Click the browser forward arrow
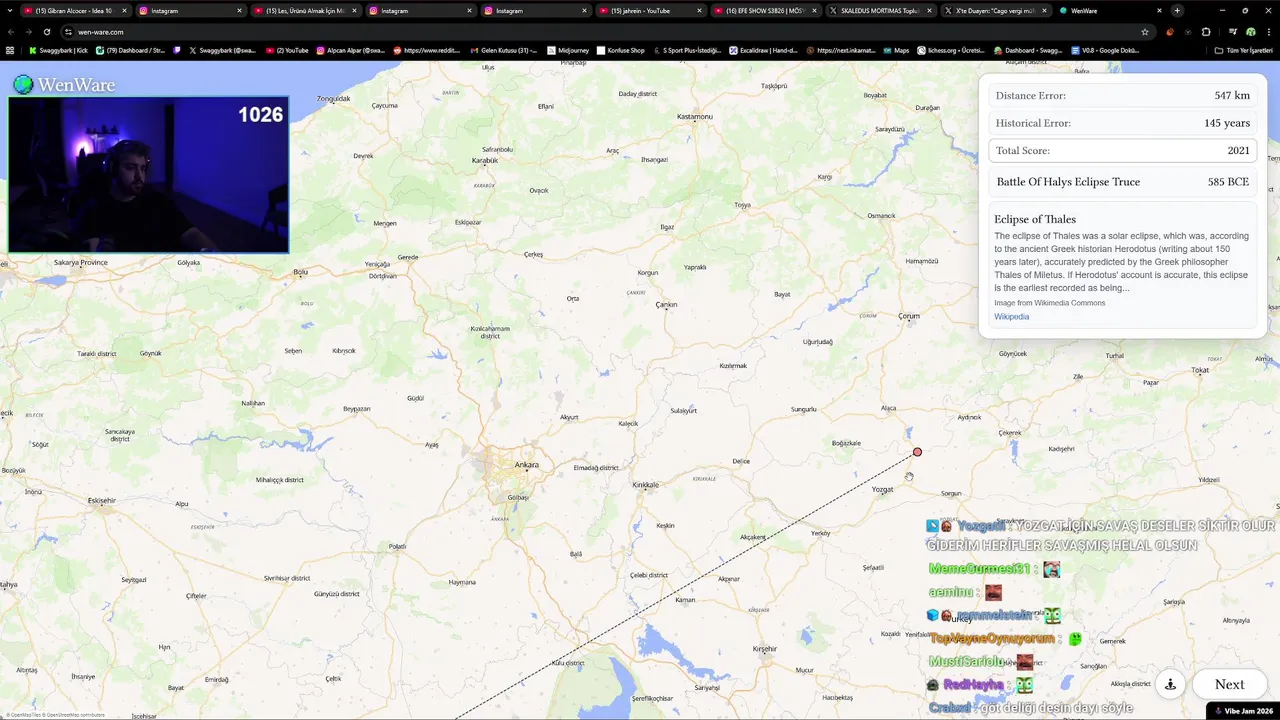 pyautogui.click(x=28, y=32)
